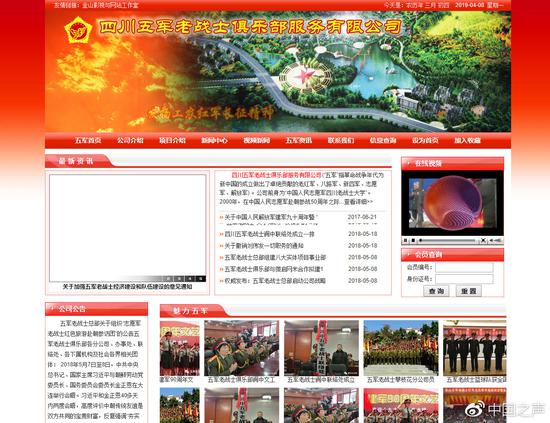Open 查看详细>> link in intro text
The height and width of the screenshot is (423, 550).
click(358, 202)
